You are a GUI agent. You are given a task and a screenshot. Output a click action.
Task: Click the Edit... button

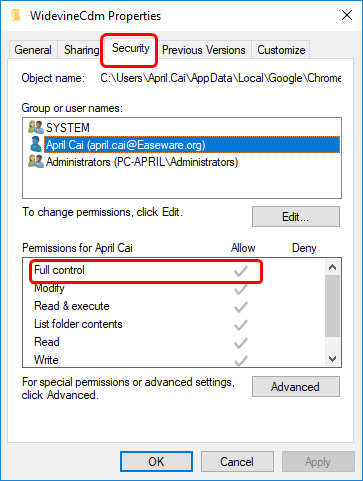pos(296,217)
